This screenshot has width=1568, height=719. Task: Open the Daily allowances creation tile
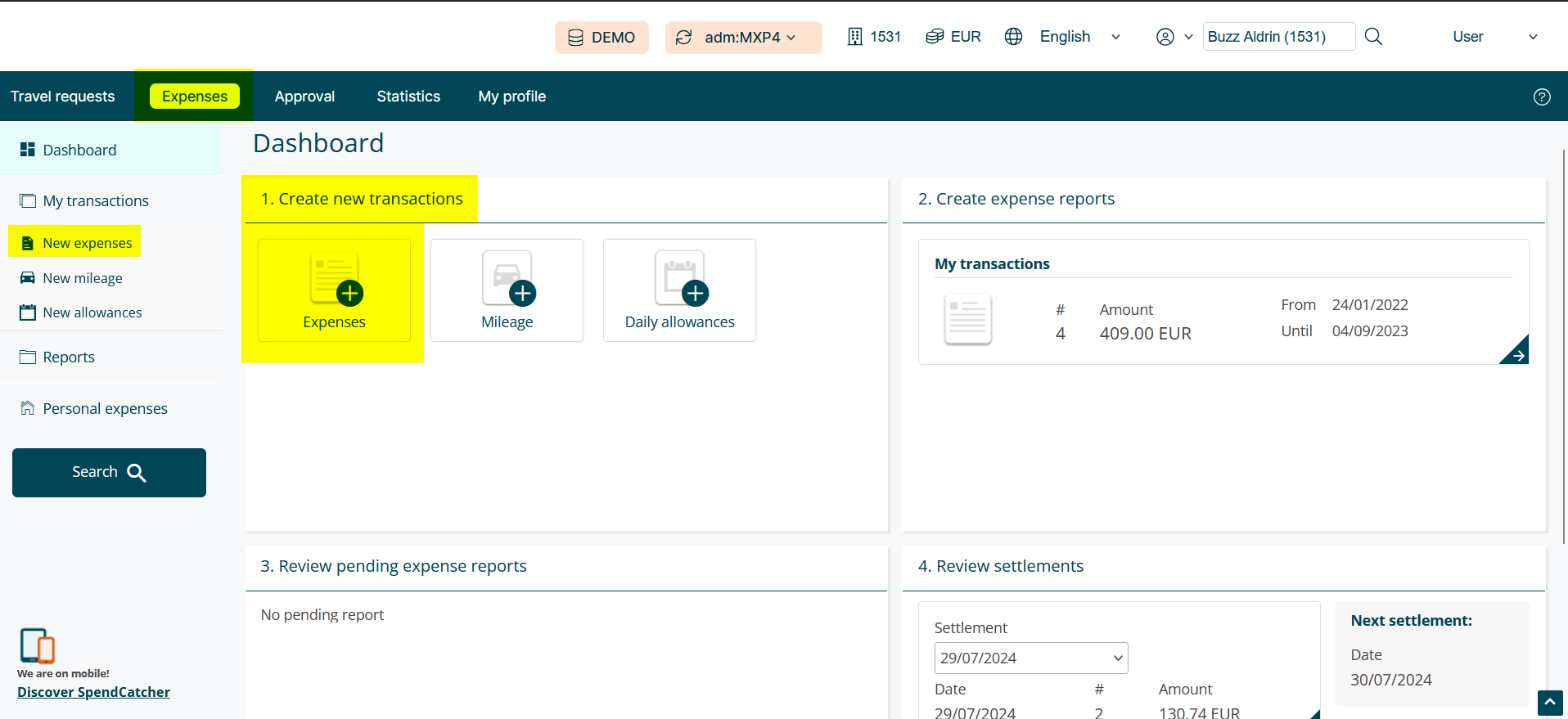pos(679,290)
